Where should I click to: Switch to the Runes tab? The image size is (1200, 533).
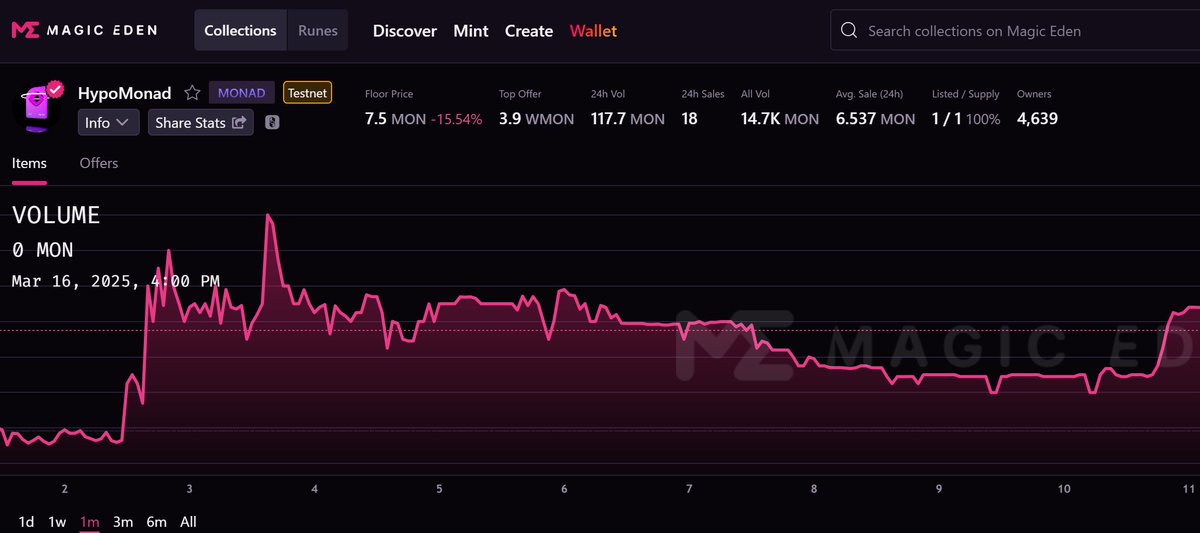tap(318, 30)
